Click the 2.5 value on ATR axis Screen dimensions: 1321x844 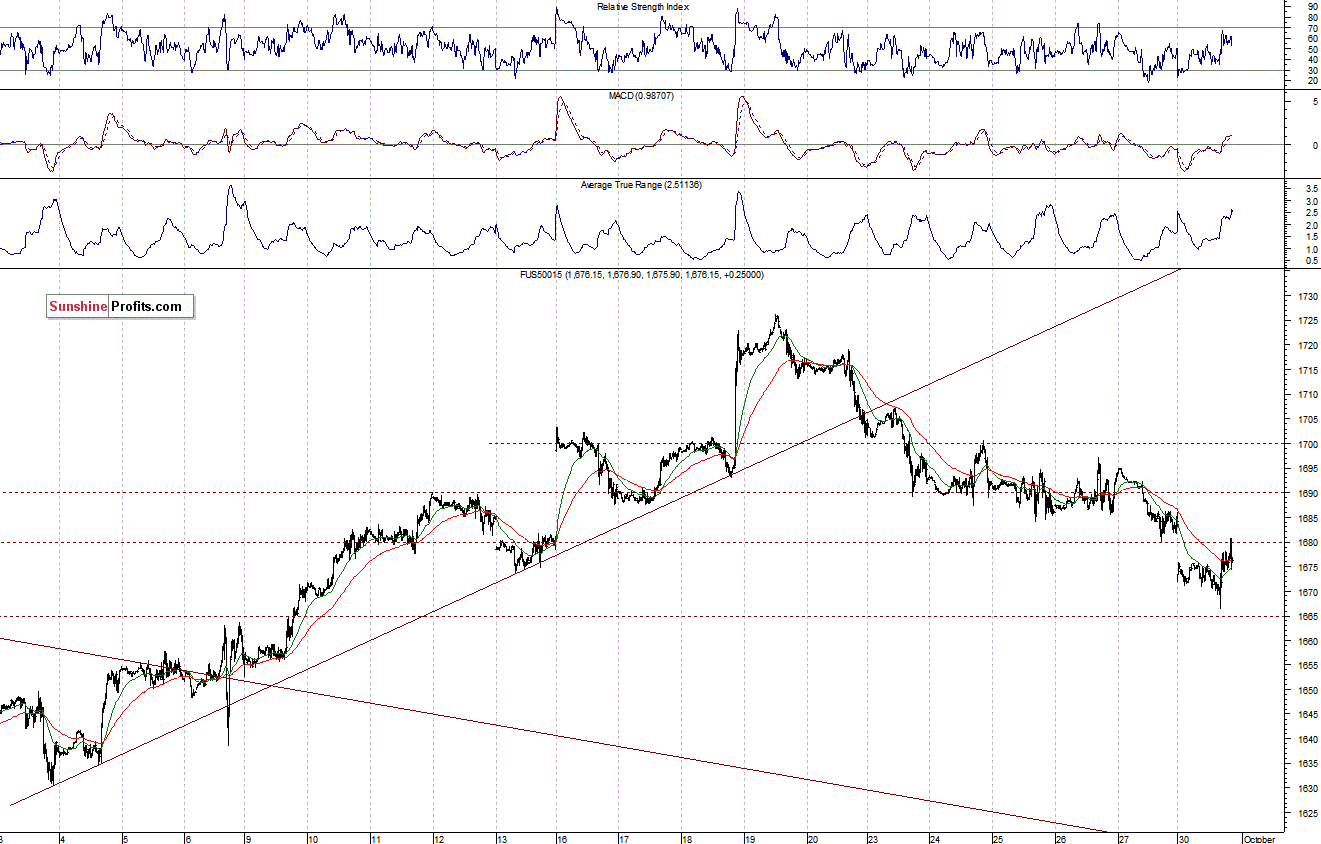tap(1311, 212)
